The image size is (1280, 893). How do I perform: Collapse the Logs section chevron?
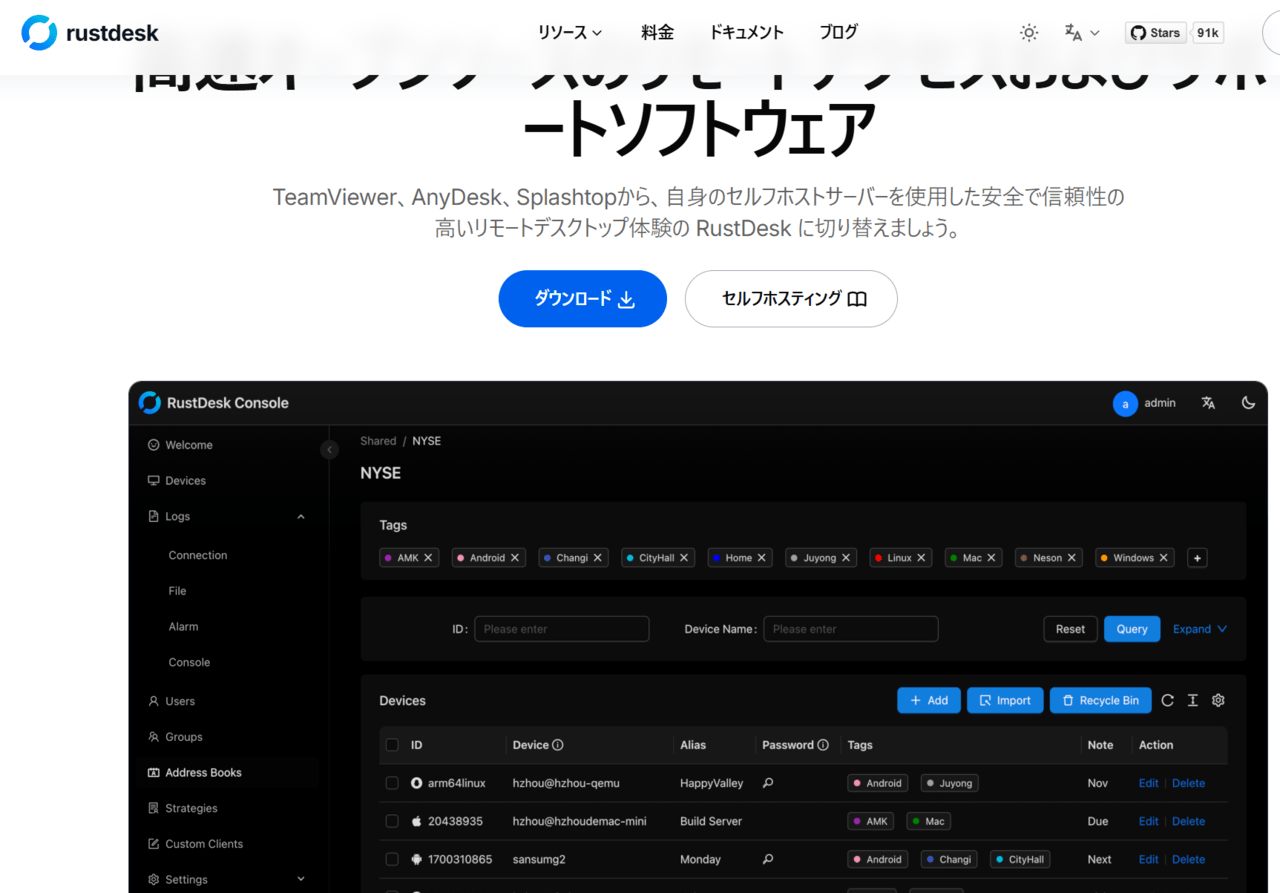301,517
